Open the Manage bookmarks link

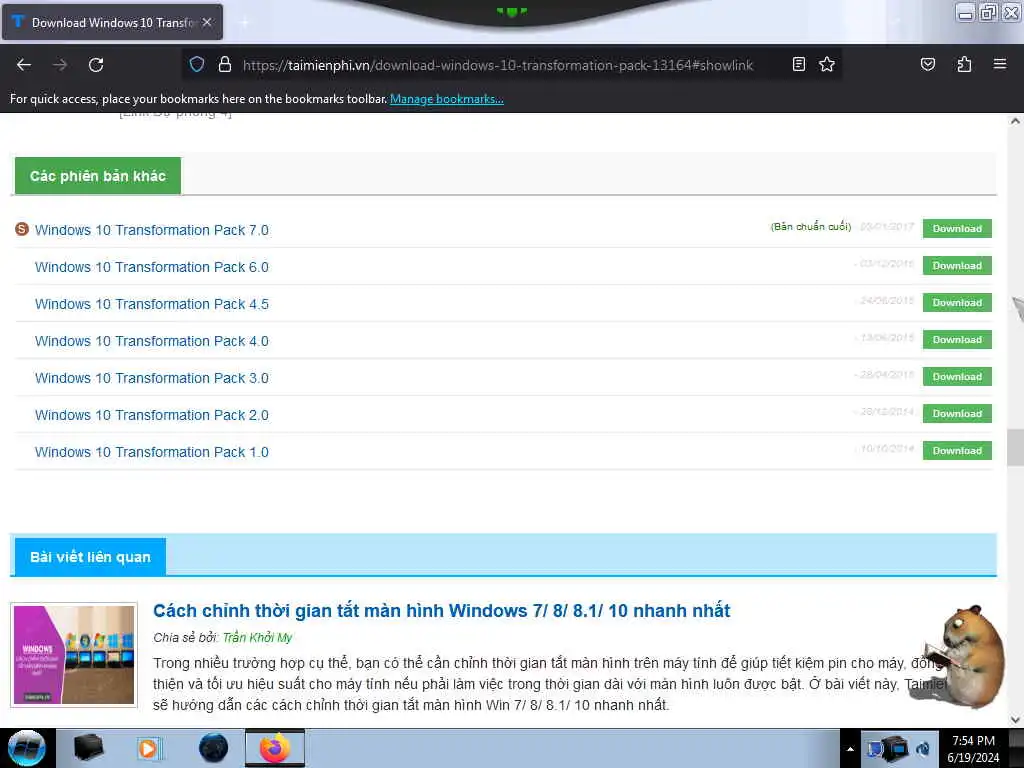tap(447, 99)
